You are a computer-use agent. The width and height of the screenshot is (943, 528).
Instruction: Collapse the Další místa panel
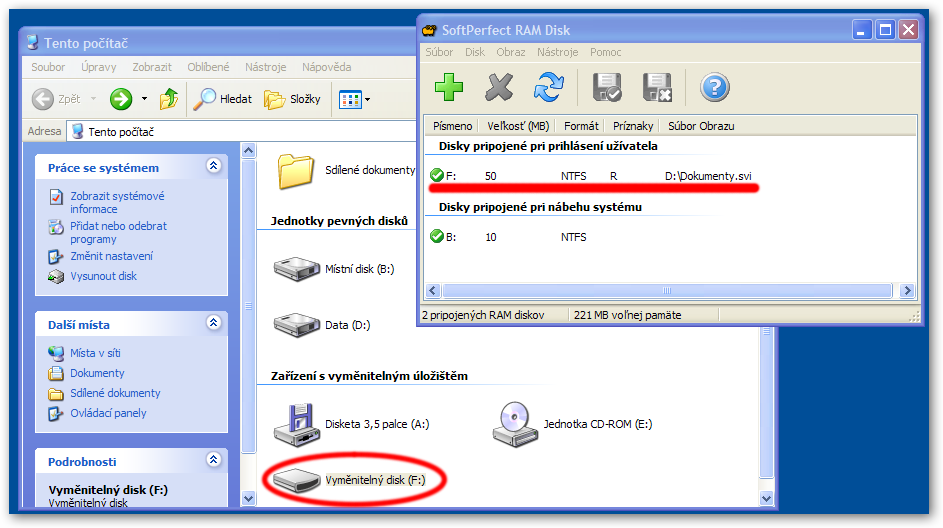[x=213, y=323]
